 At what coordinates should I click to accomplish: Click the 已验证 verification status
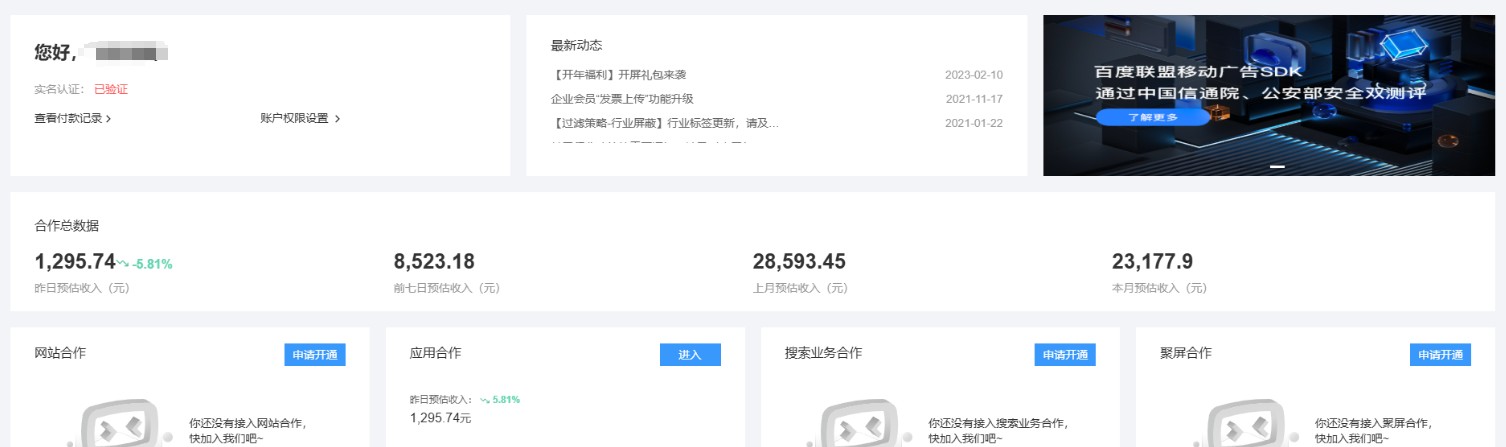111,89
